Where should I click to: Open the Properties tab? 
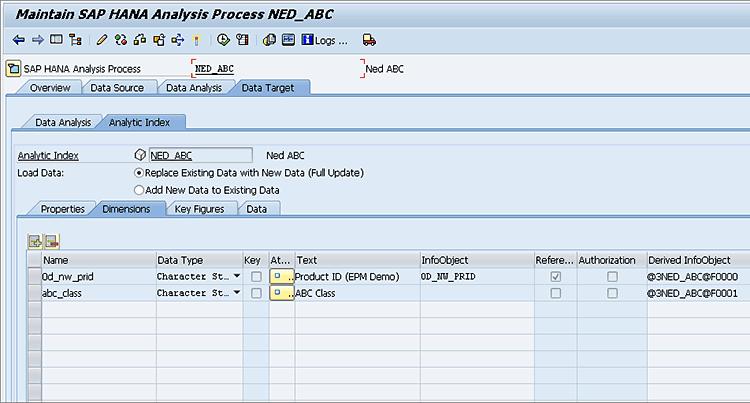point(62,209)
